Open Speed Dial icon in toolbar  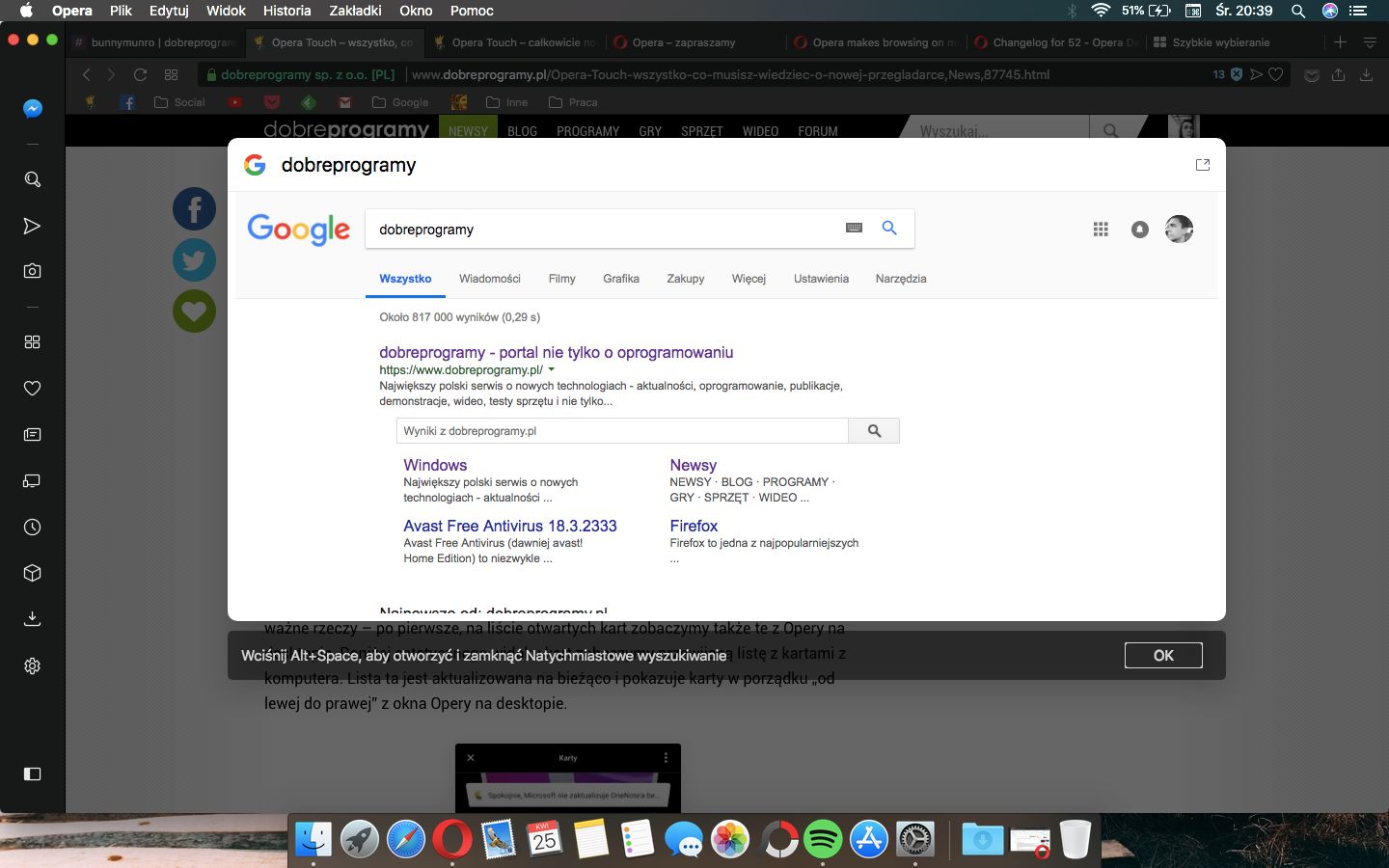coord(171,74)
